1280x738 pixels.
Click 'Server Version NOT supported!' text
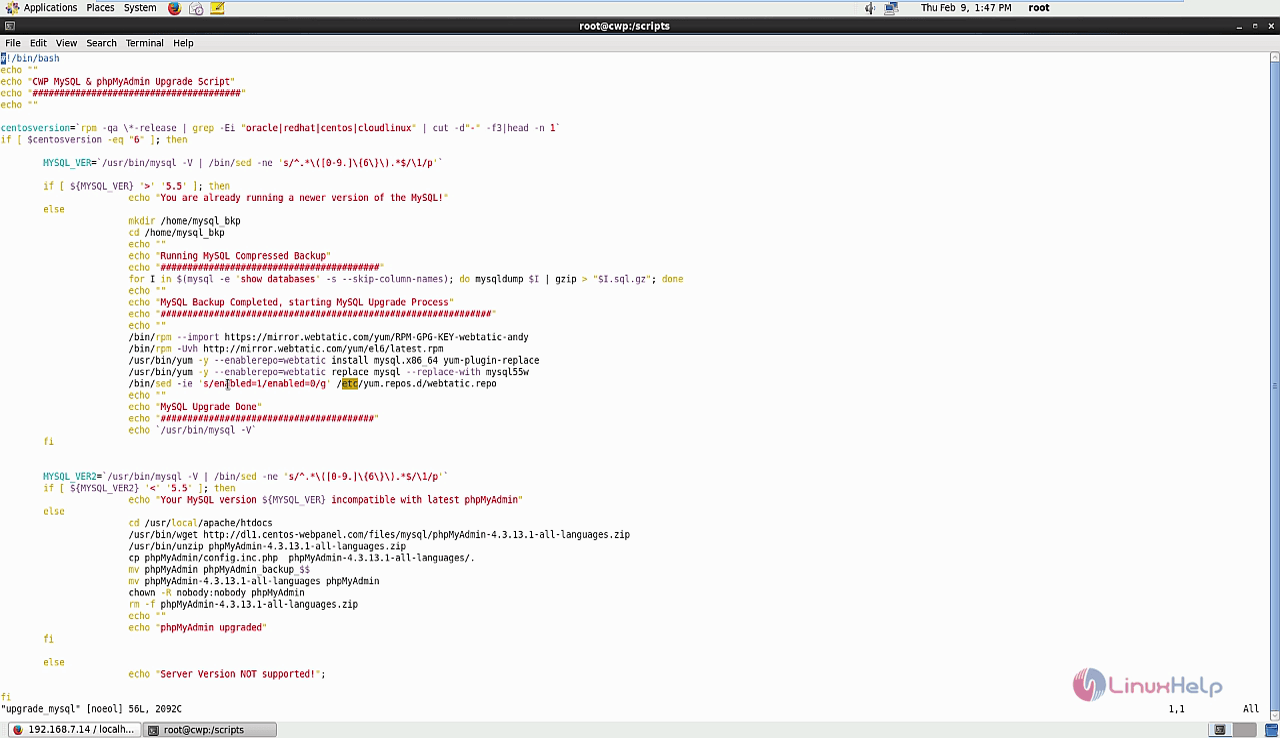click(x=238, y=674)
